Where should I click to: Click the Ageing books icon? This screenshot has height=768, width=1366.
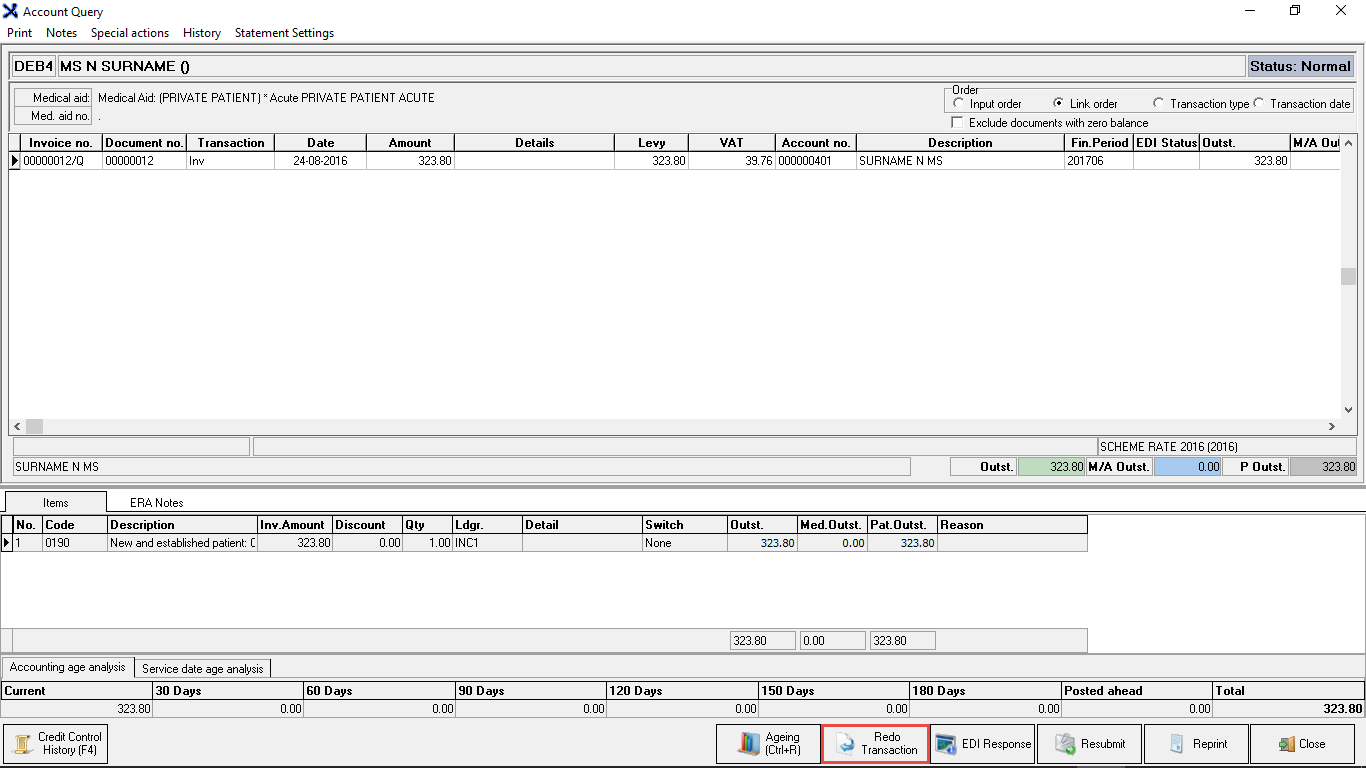tap(750, 744)
